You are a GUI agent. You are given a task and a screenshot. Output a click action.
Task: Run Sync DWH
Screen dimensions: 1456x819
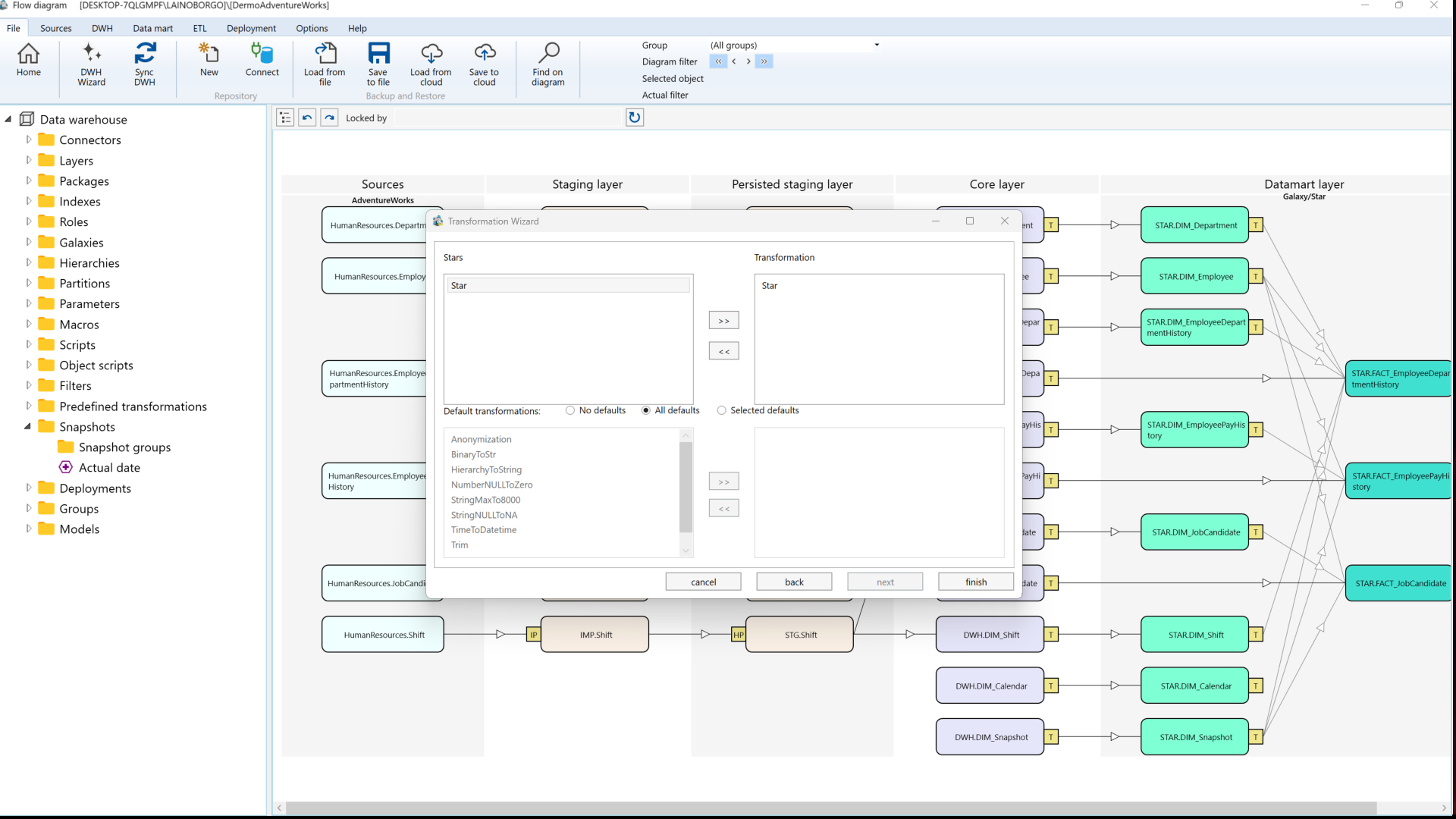tap(145, 64)
